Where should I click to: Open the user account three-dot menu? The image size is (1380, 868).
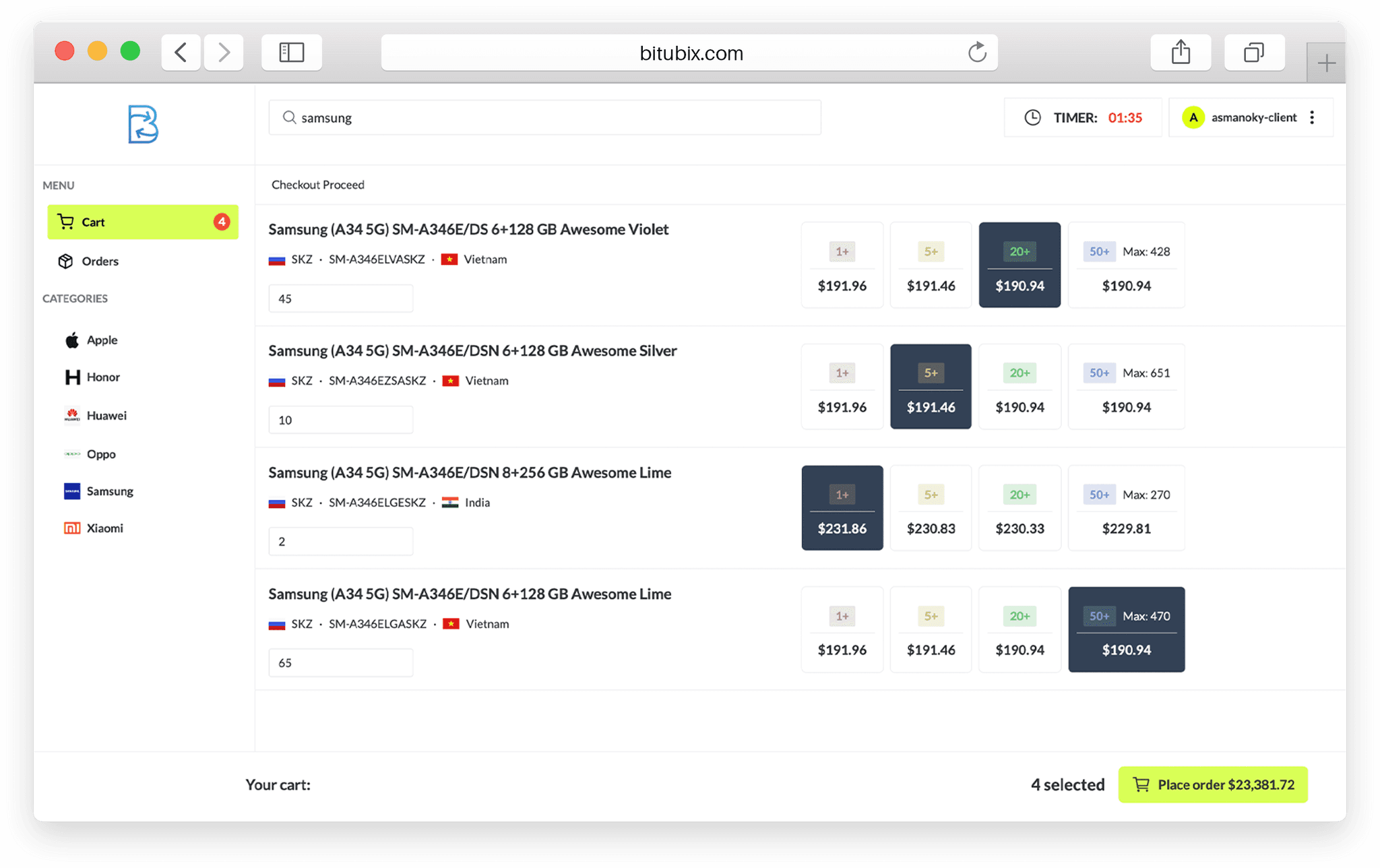1312,117
